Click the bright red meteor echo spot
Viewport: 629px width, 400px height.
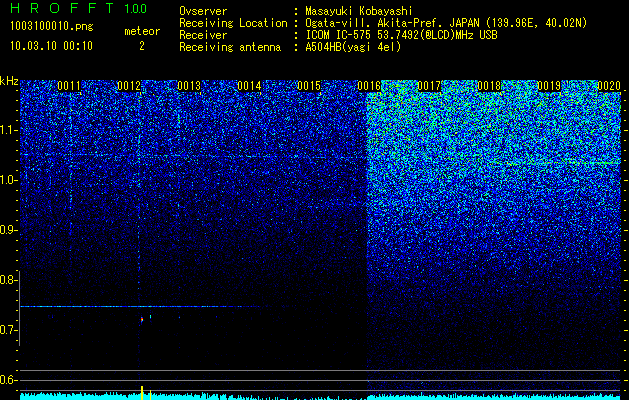click(142, 320)
